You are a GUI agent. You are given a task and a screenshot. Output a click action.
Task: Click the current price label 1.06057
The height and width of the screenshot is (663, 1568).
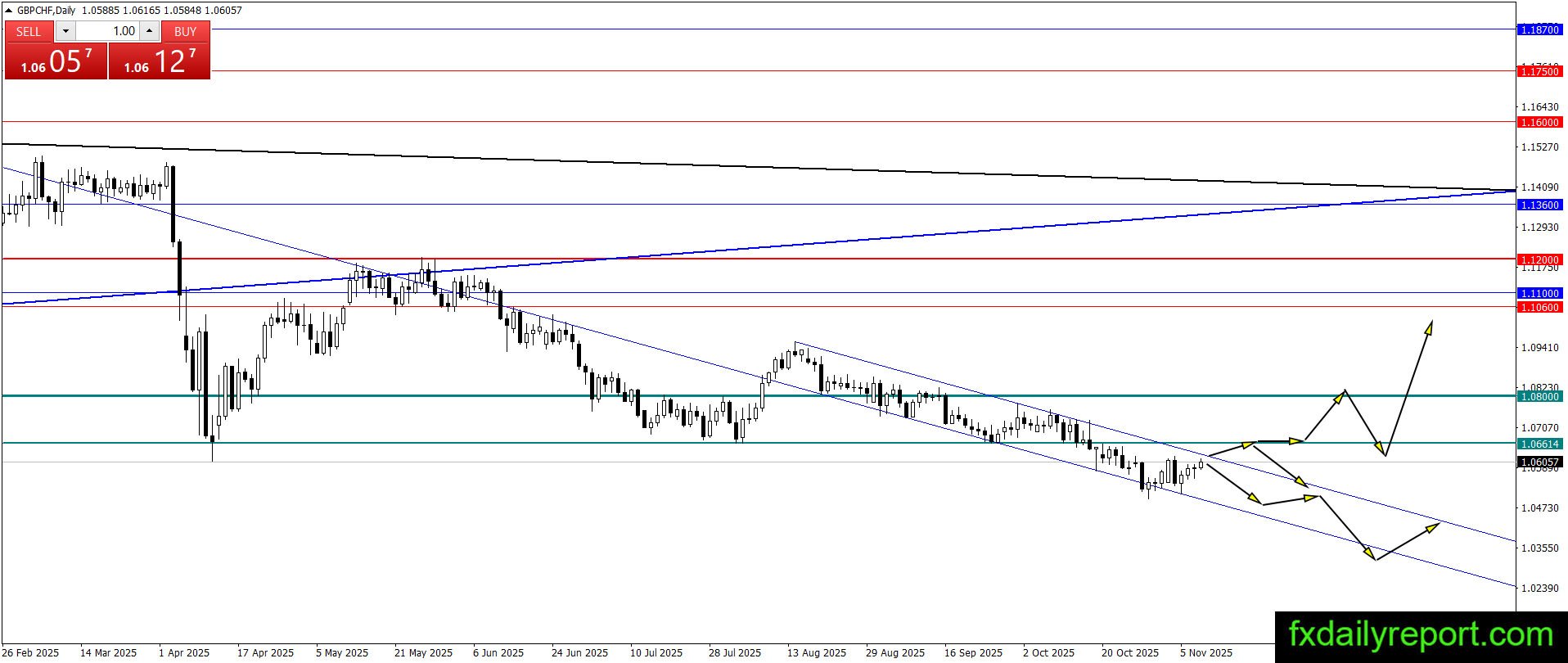click(1539, 462)
